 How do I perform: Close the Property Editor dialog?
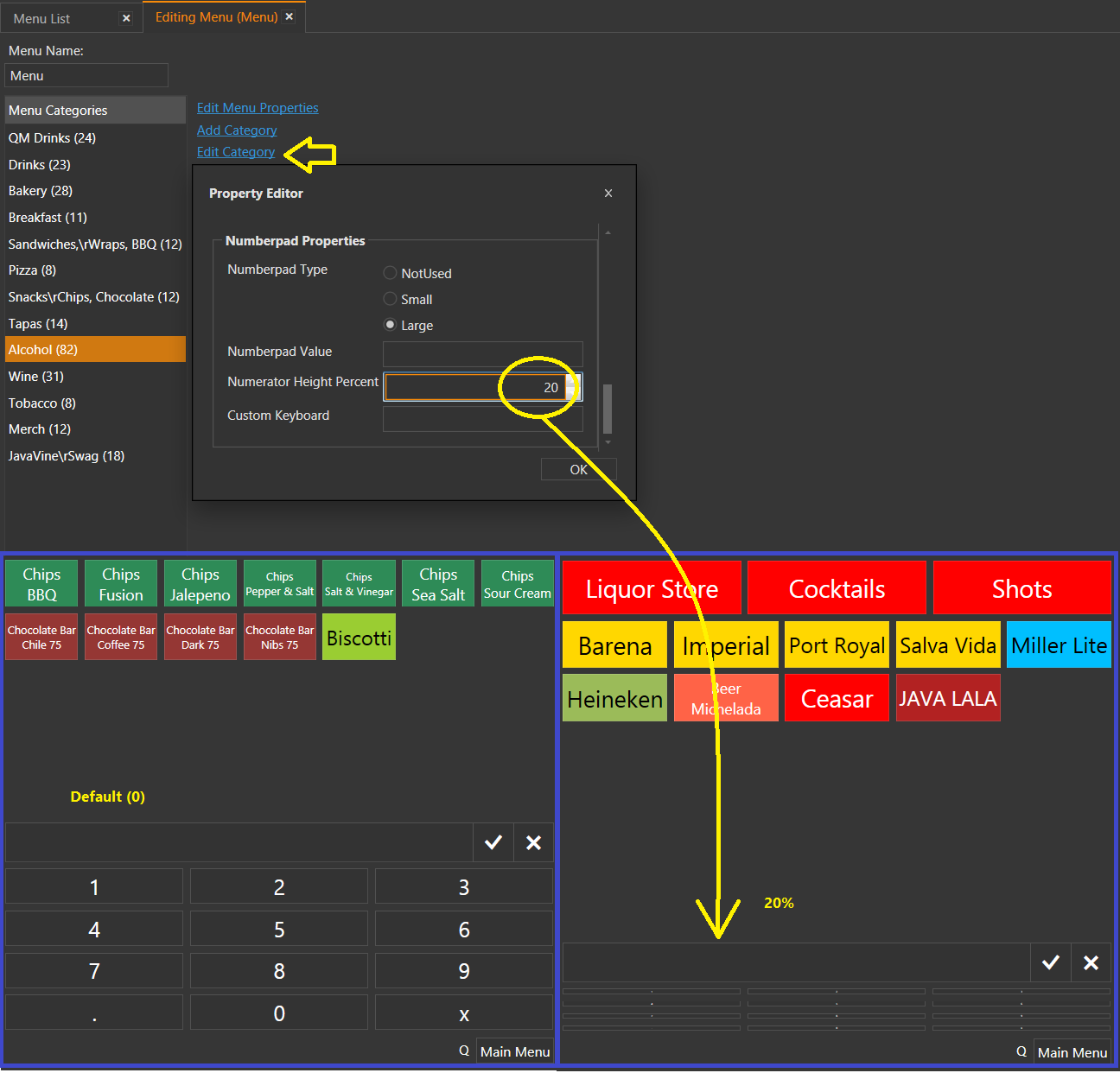click(608, 194)
